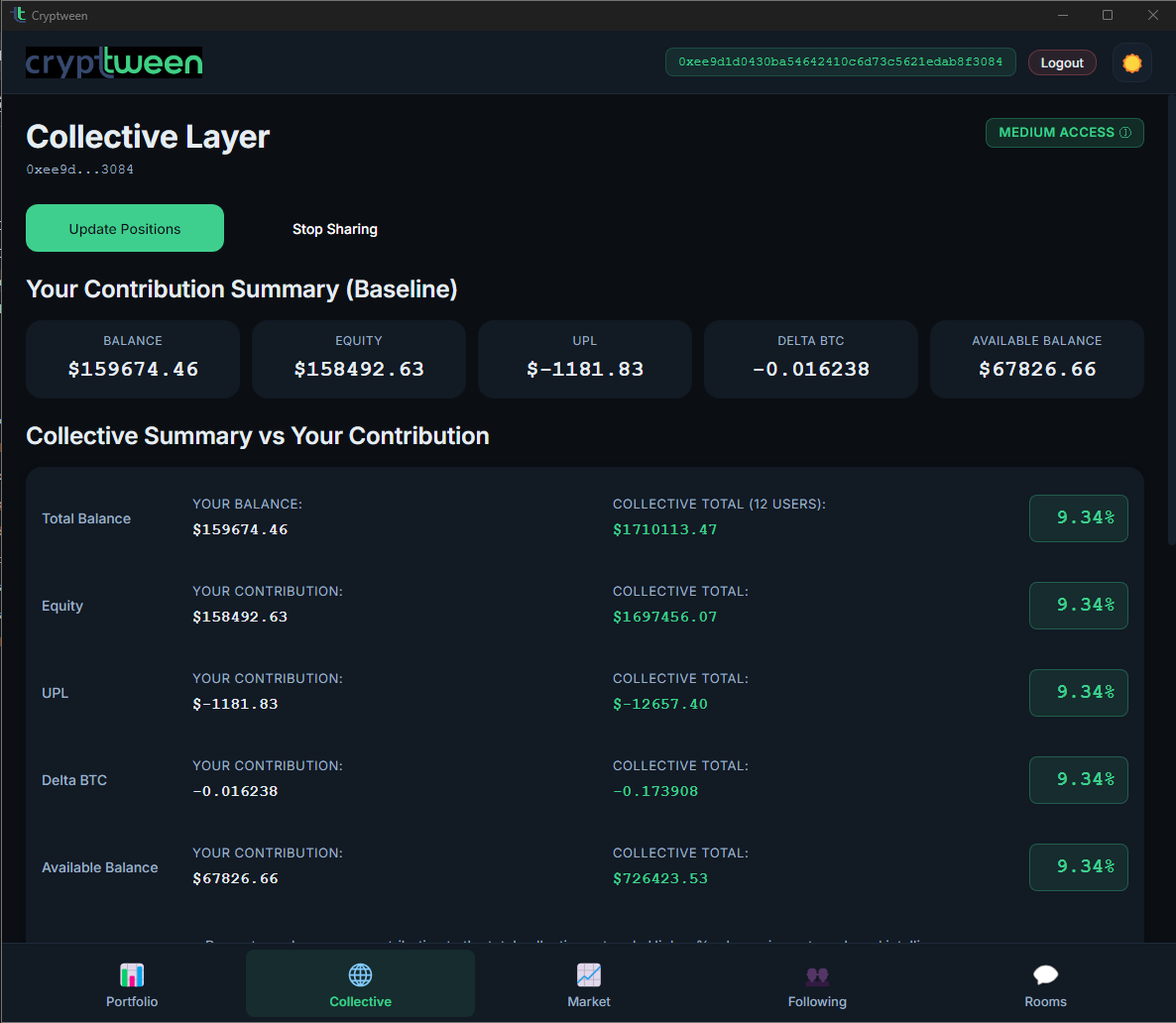Click the Equity row 9.34% badge
The image size is (1176, 1023).
(x=1079, y=606)
